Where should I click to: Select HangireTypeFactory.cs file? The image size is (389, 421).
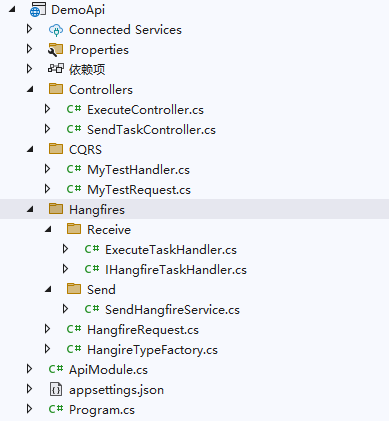point(152,350)
